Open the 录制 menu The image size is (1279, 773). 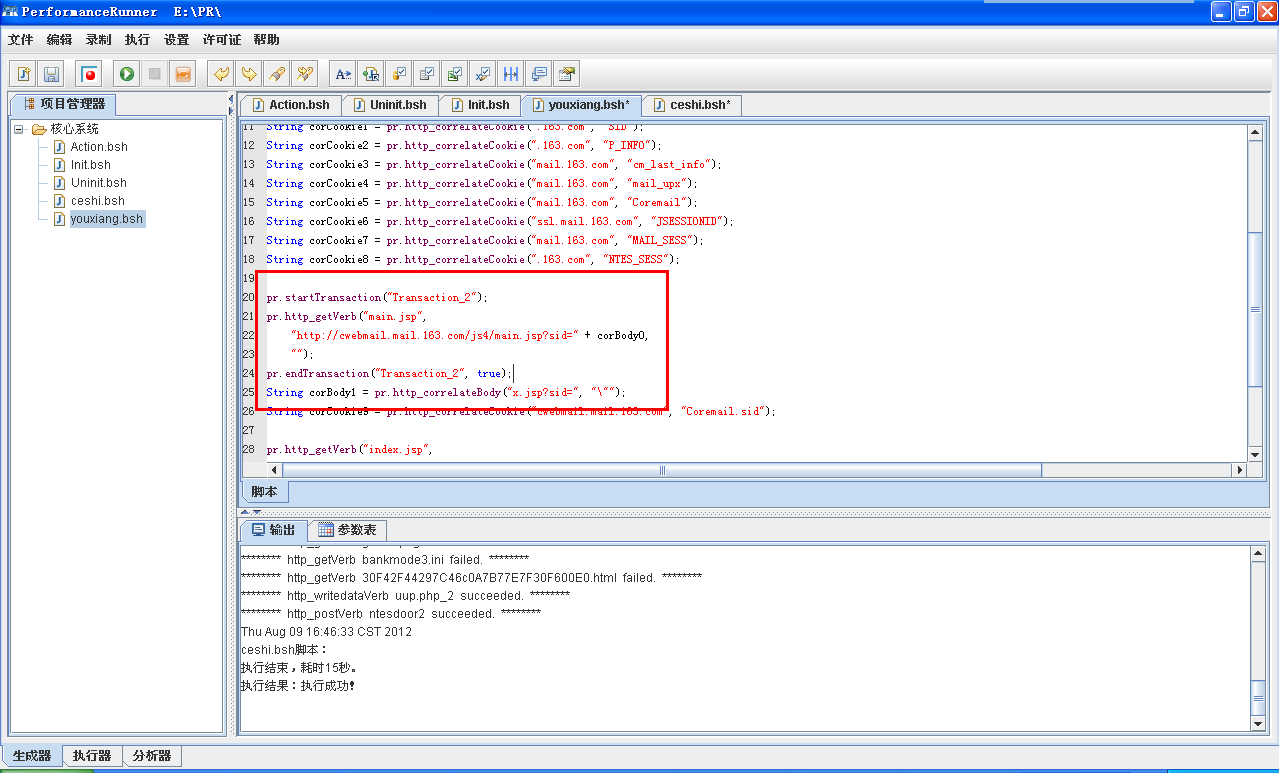tap(98, 40)
